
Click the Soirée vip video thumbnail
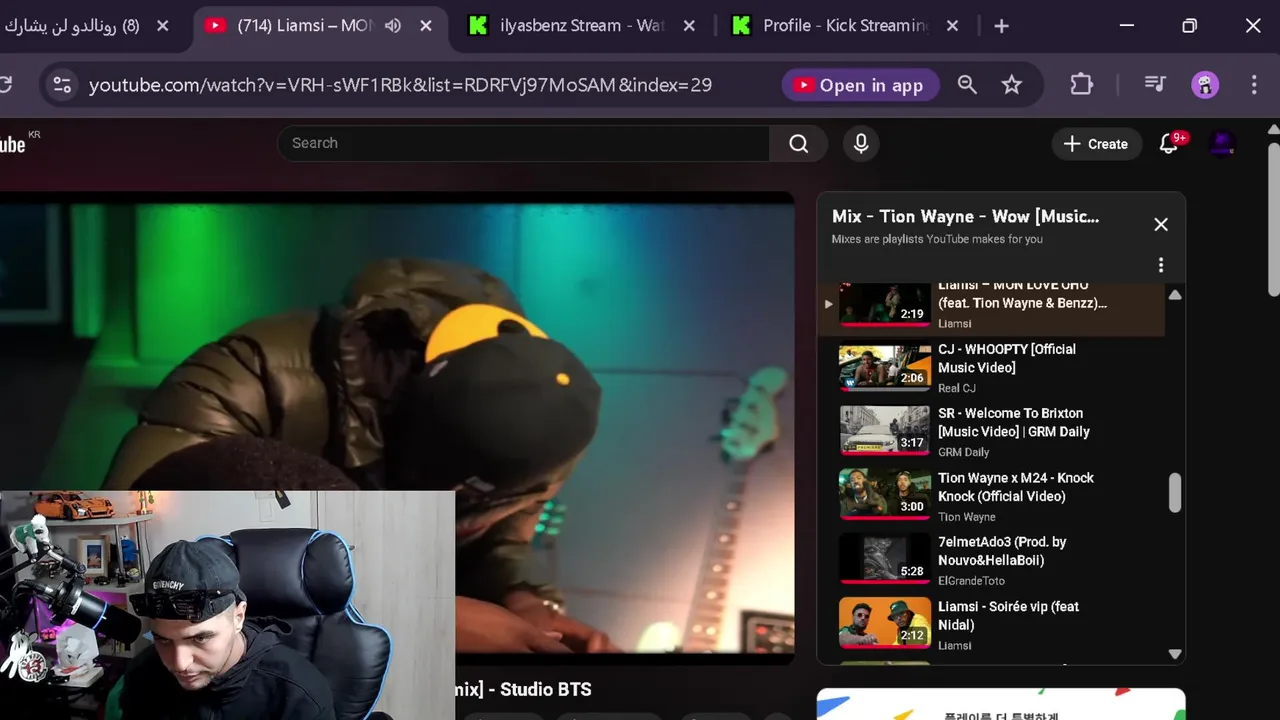885,624
